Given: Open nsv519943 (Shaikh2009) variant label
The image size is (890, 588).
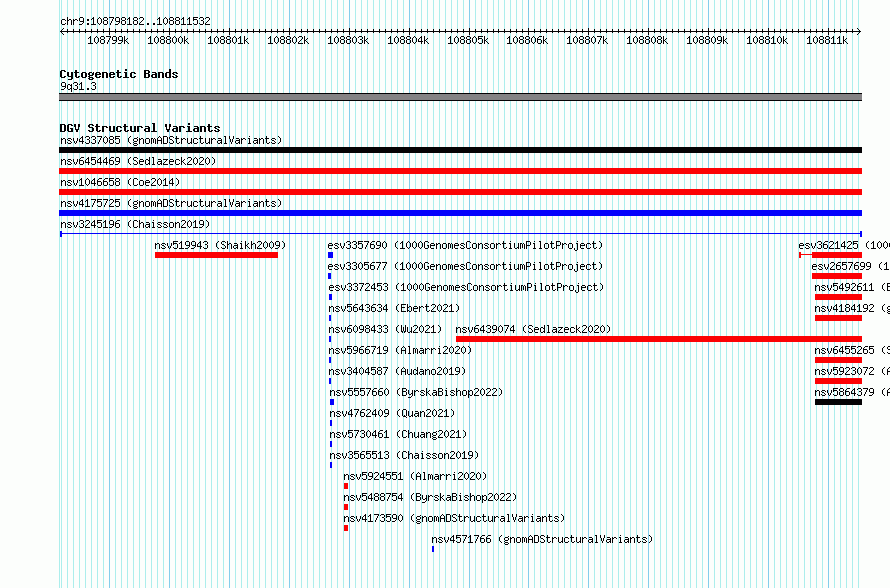Looking at the screenshot, I should click(220, 245).
